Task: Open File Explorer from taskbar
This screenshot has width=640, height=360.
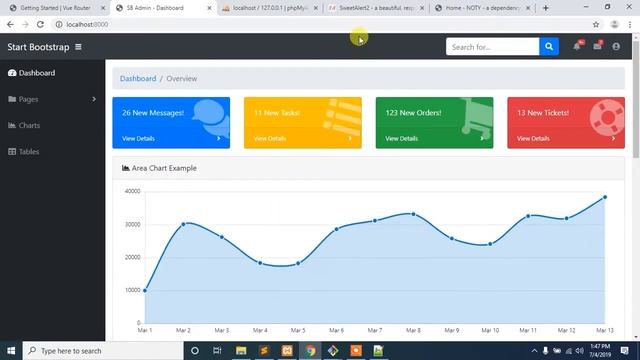Action: coord(241,351)
